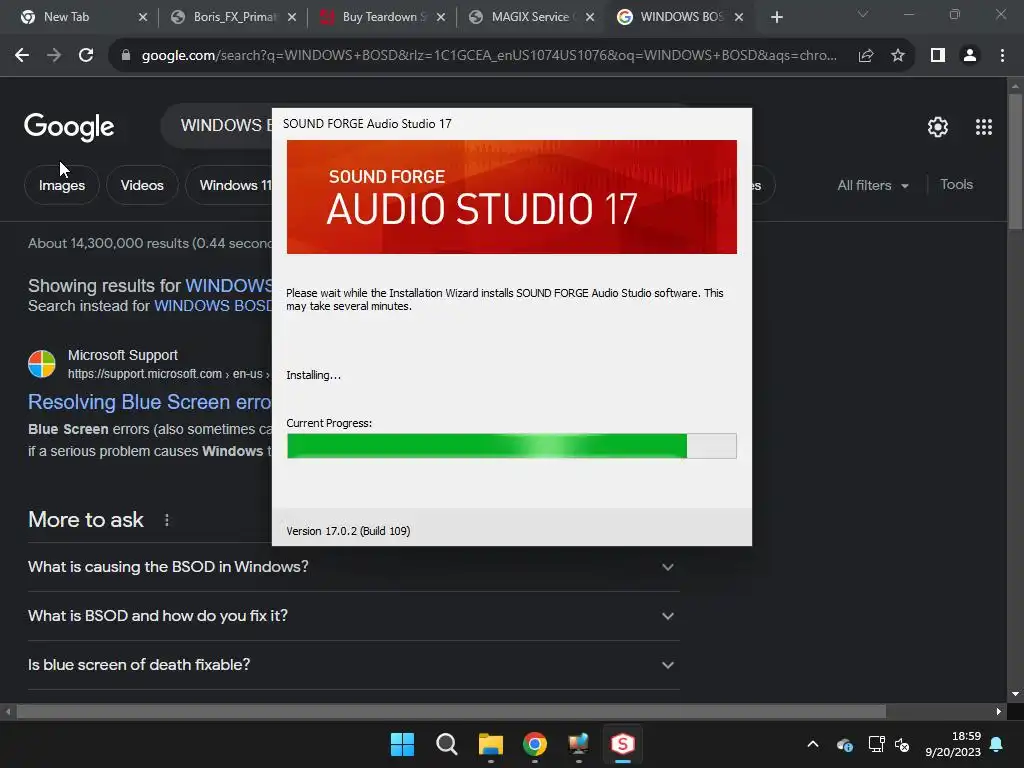Click the Microsoft Support favicon
Image resolution: width=1024 pixels, height=768 pixels.
42,364
